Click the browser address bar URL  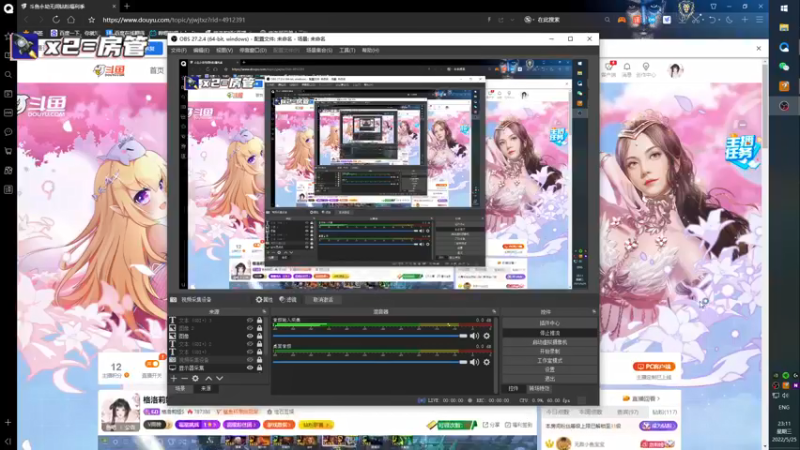173,20
